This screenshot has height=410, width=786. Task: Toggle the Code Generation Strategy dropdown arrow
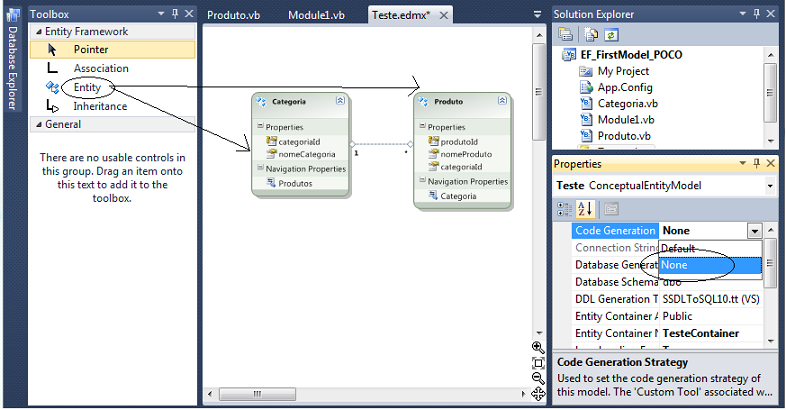[x=754, y=231]
